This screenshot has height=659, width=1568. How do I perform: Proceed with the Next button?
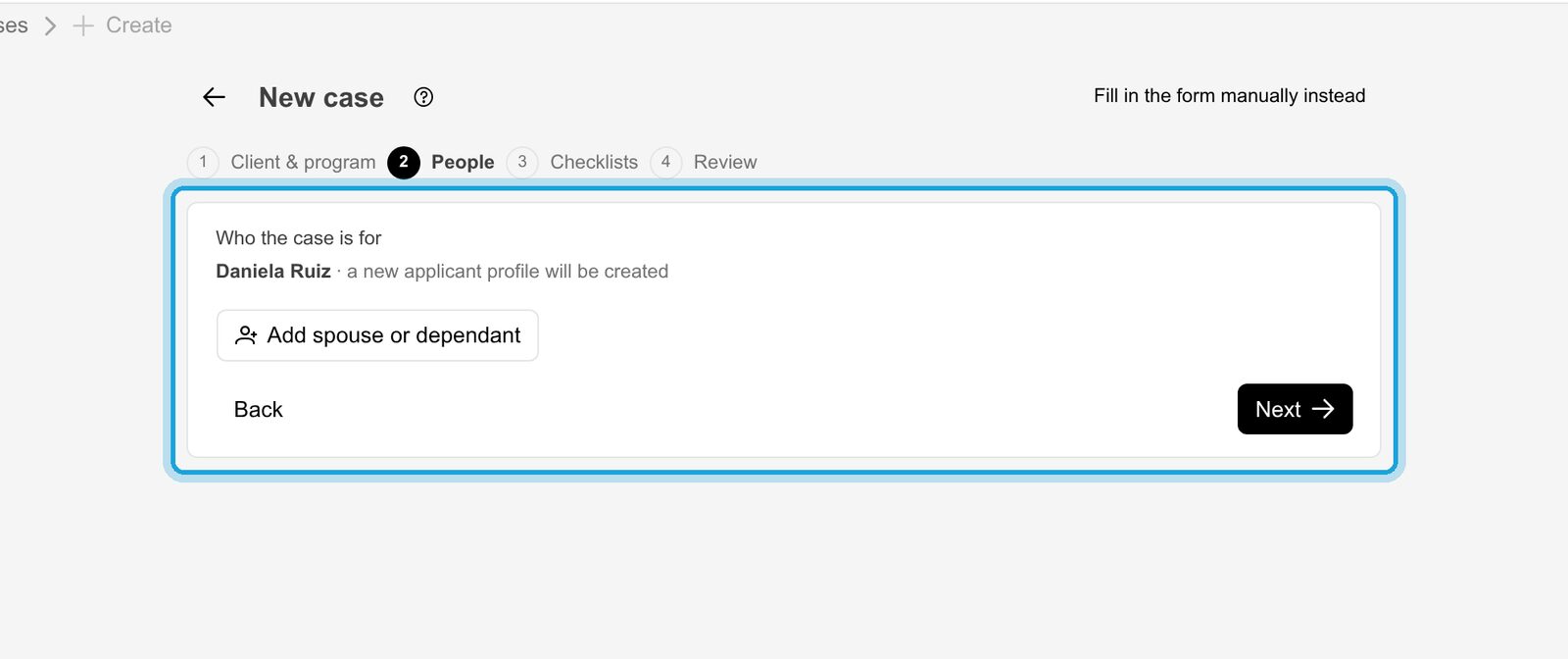1295,409
